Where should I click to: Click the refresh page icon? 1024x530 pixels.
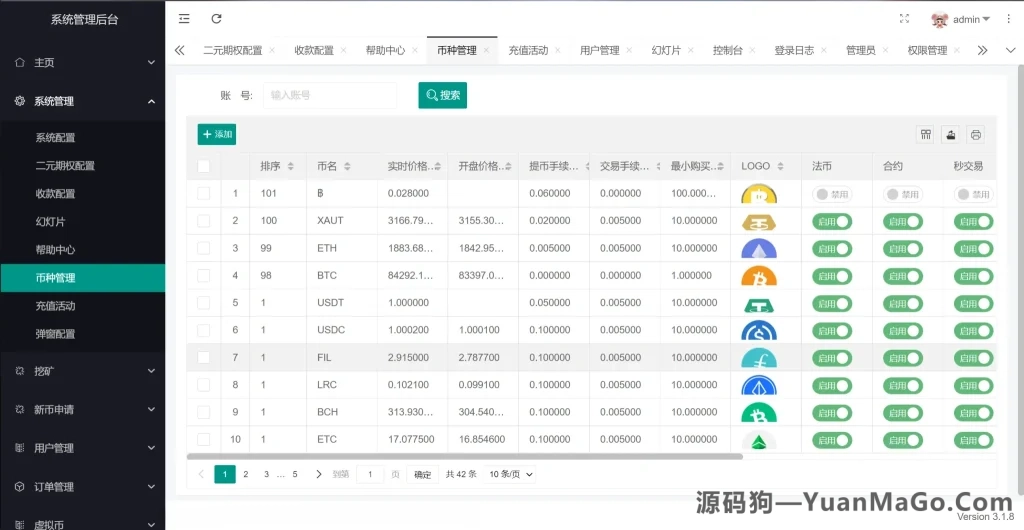point(217,19)
